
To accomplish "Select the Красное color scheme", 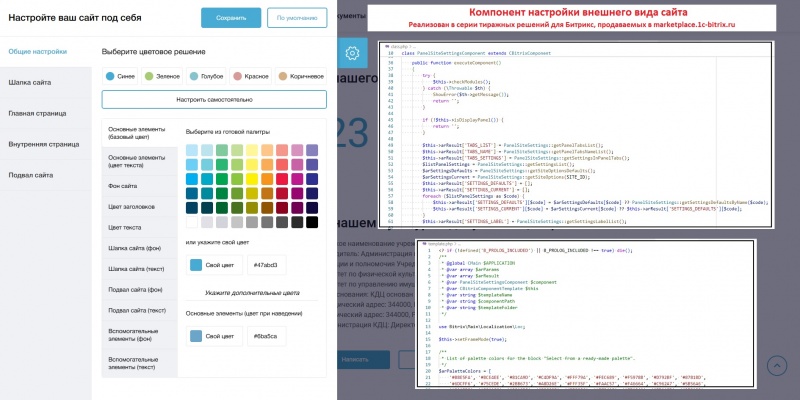I will (251, 77).
